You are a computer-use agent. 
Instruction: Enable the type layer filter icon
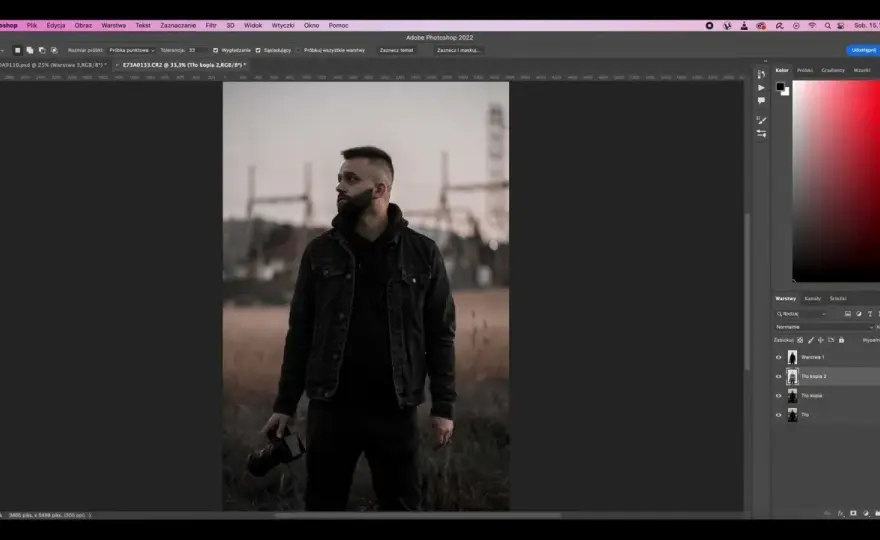870,314
